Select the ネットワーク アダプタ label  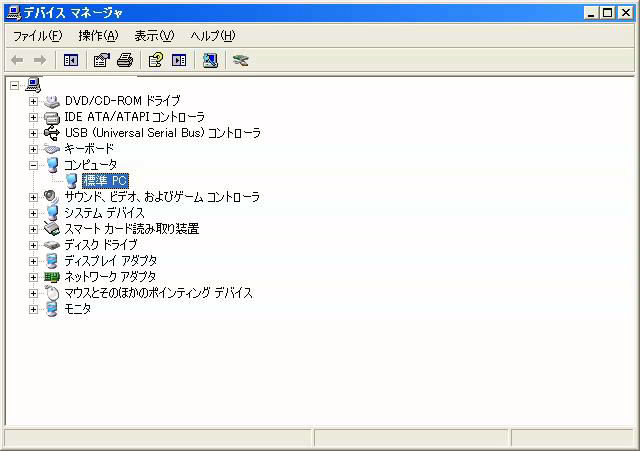click(x=110, y=277)
